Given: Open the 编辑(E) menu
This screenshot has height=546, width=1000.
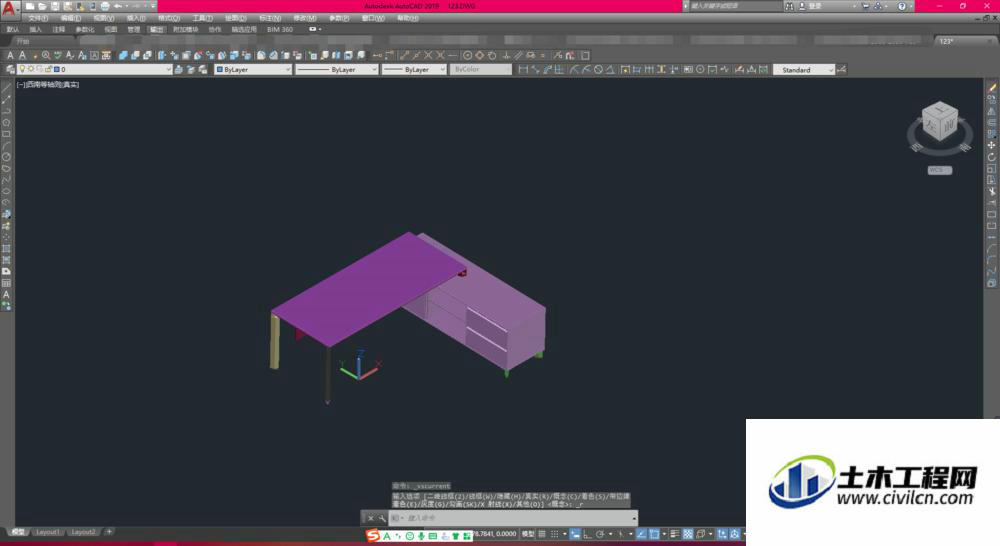Looking at the screenshot, I should click(70, 18).
